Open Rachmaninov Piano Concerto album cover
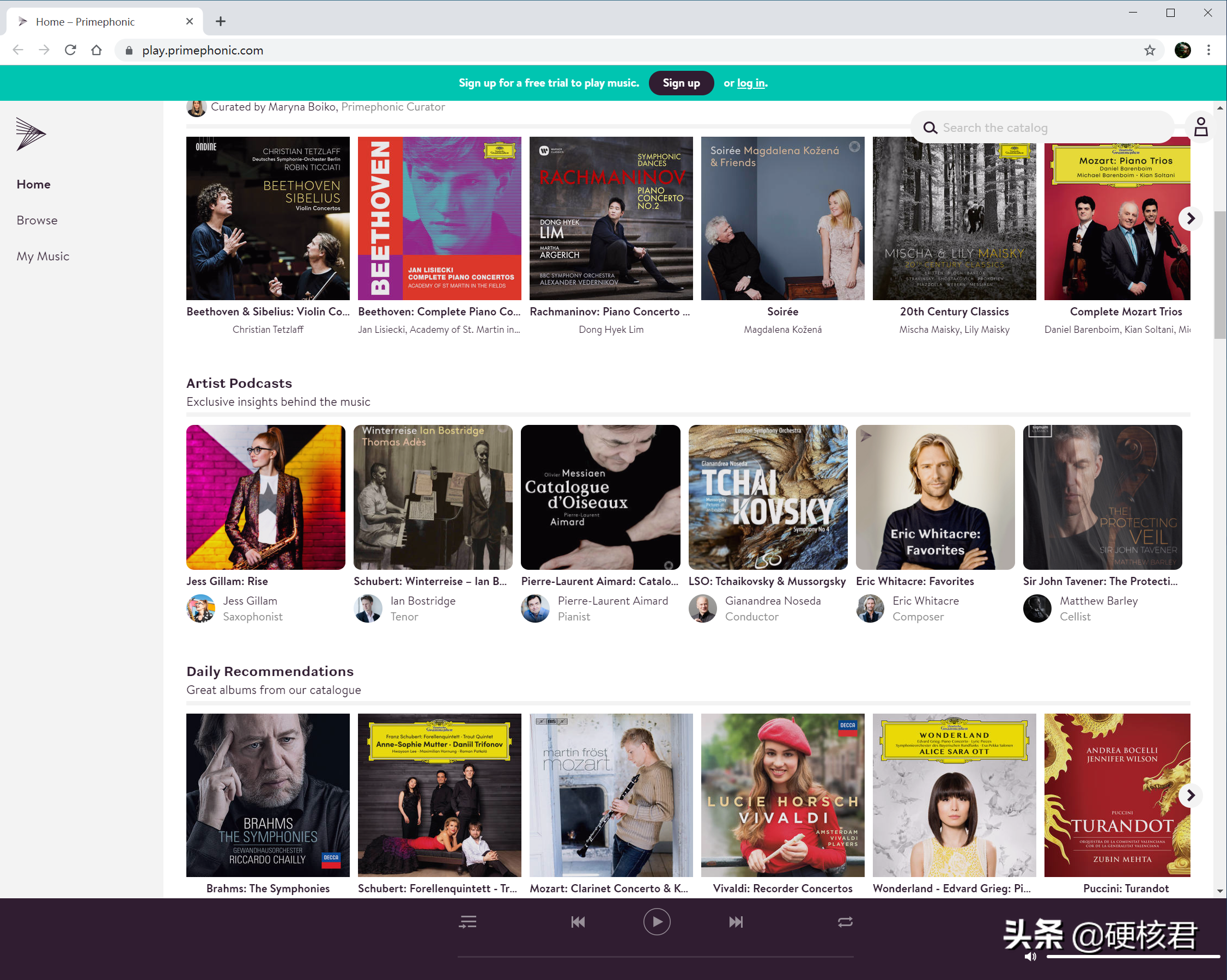 click(x=611, y=218)
